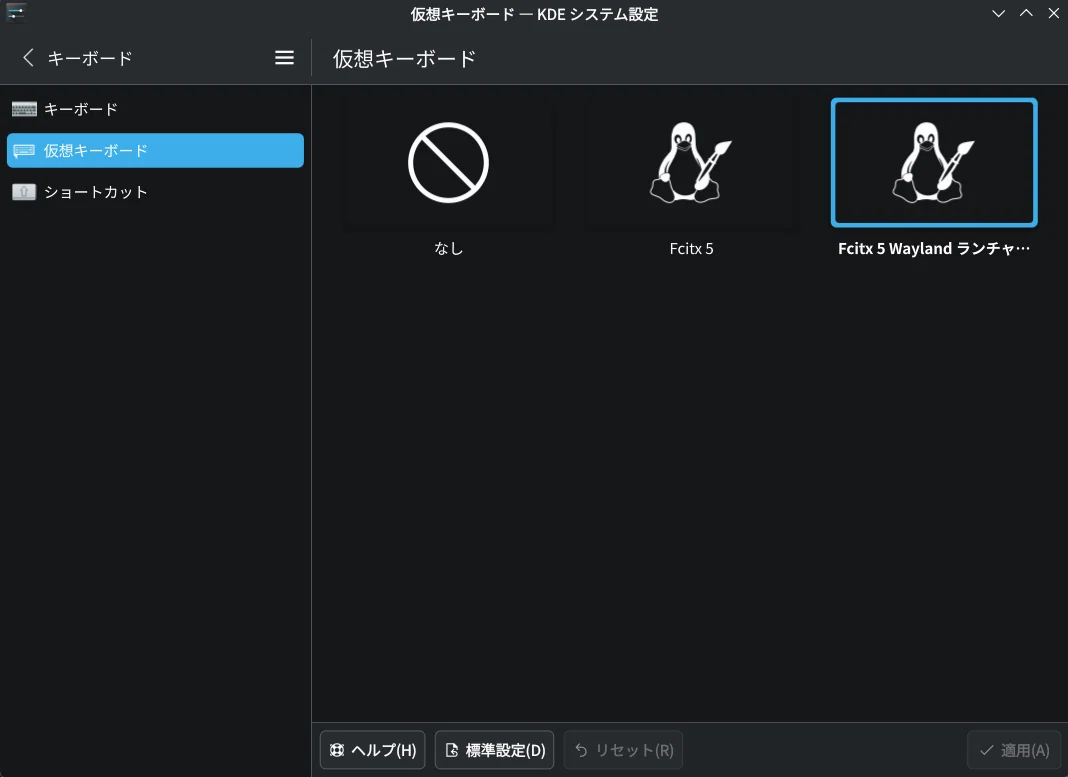Choose the Fcitx 5 penguin thumbnail
The width and height of the screenshot is (1068, 777).
(691, 163)
